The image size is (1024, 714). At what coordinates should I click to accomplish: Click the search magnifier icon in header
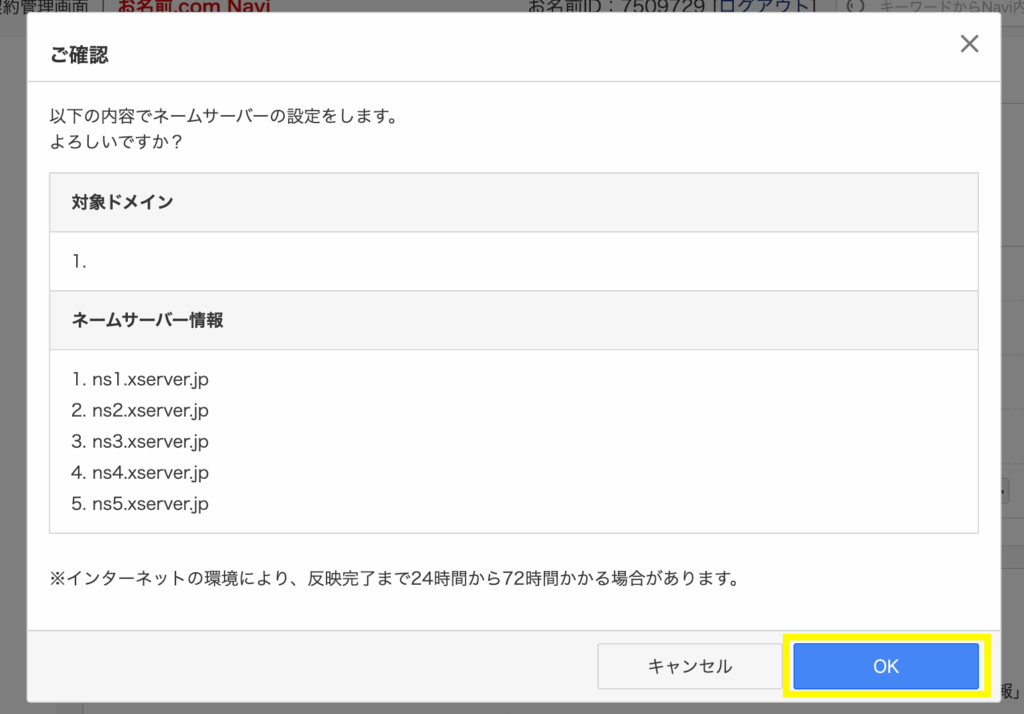pos(855,6)
